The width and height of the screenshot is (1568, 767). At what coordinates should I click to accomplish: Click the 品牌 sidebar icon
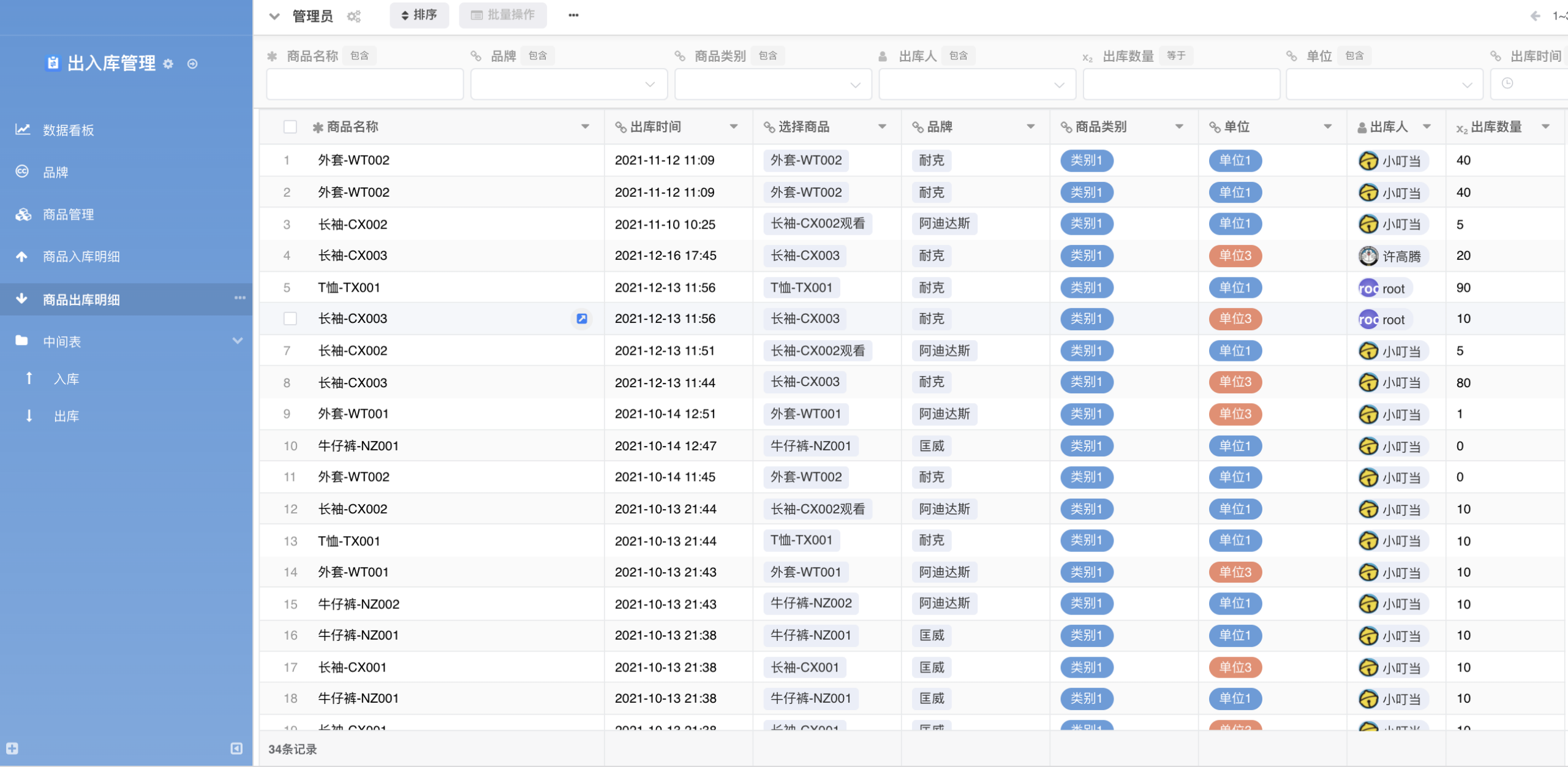pyautogui.click(x=22, y=172)
